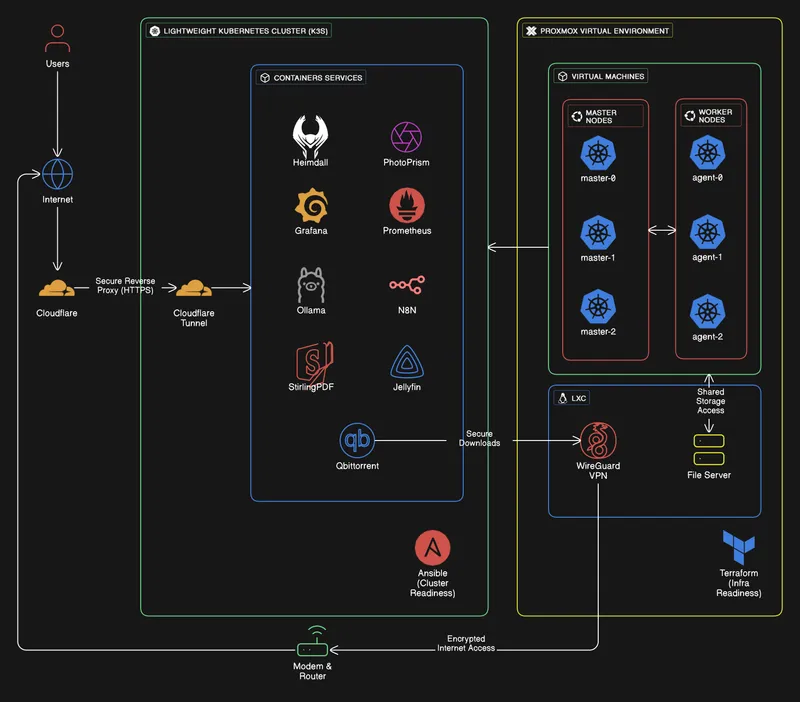Select the agent-2 worker node icon
The width and height of the screenshot is (800, 702).
tap(708, 311)
